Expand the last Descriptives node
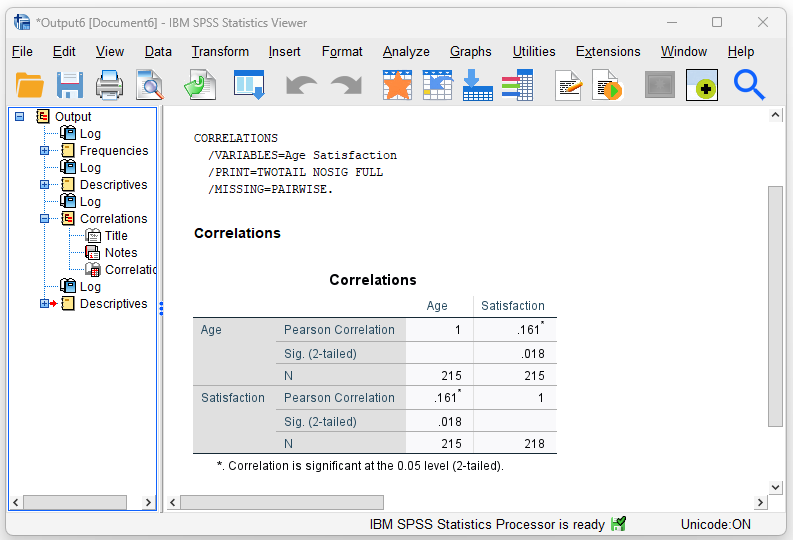This screenshot has width=793, height=540. point(45,303)
